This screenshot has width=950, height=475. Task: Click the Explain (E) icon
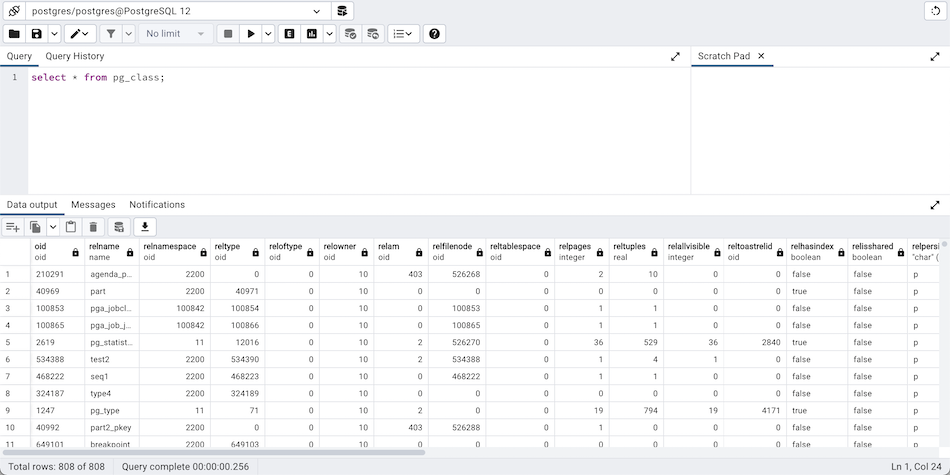pyautogui.click(x=289, y=34)
